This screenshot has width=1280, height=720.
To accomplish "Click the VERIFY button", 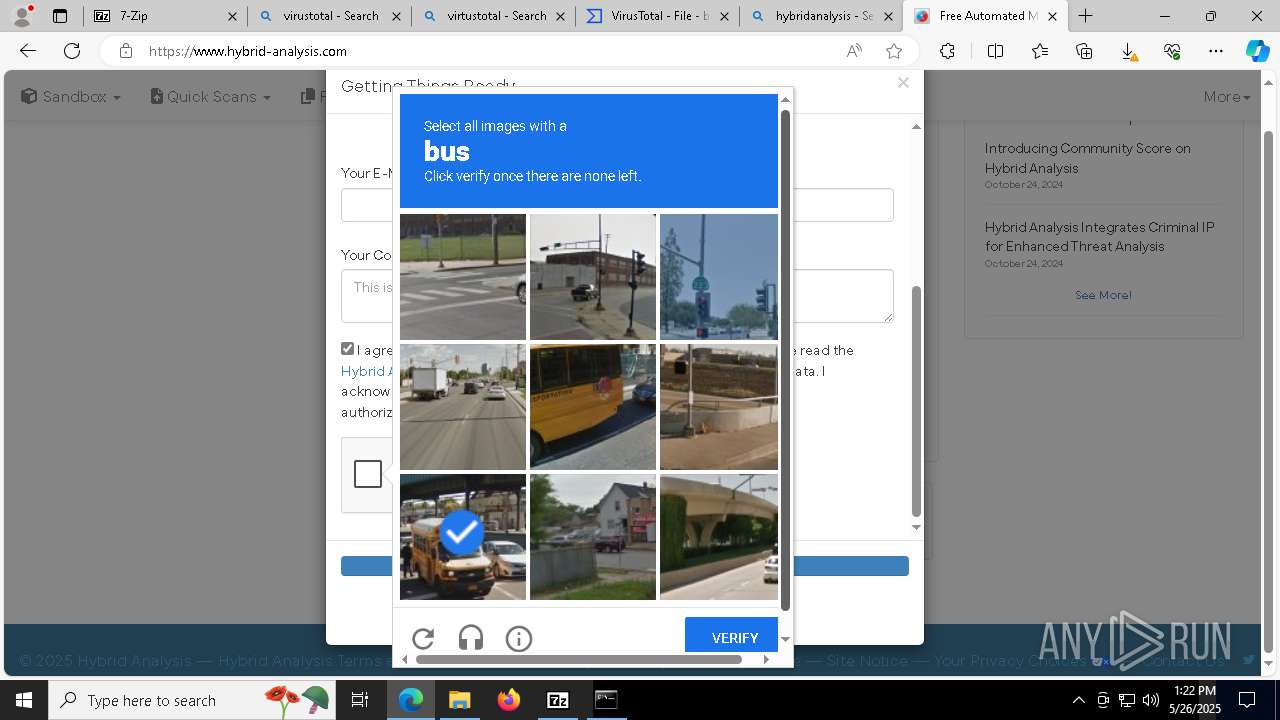I will click(x=734, y=637).
